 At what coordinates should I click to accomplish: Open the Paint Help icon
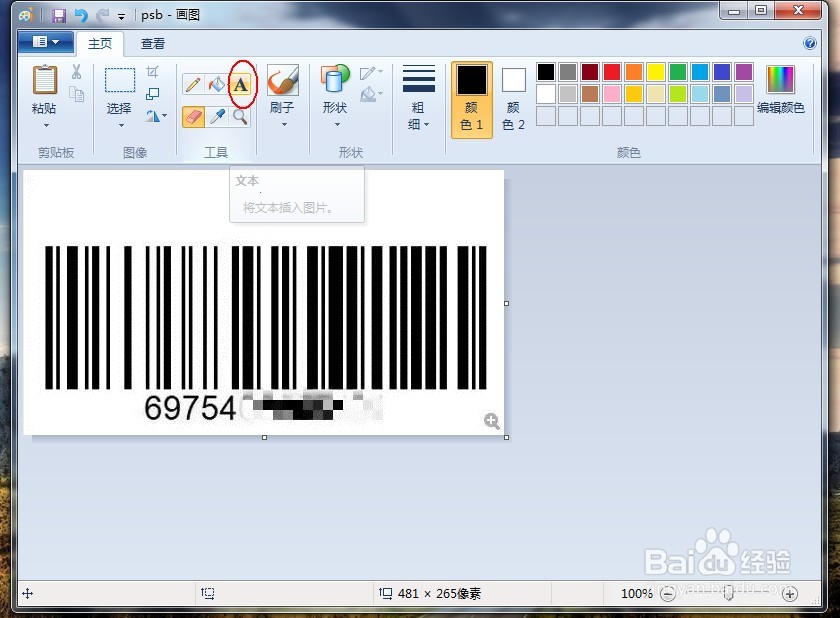click(x=810, y=43)
